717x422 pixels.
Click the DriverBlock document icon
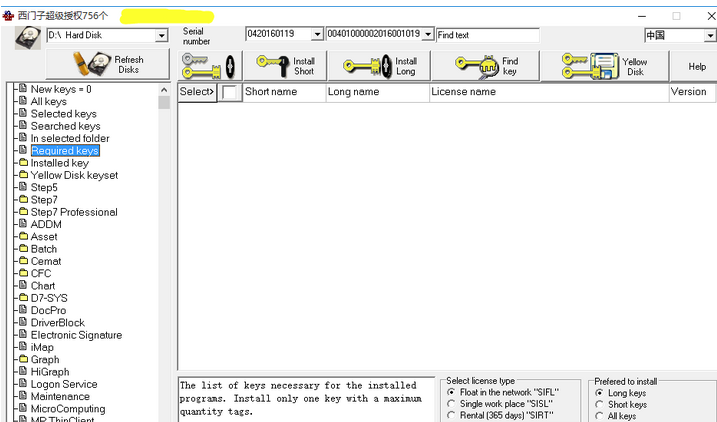pos(23,322)
